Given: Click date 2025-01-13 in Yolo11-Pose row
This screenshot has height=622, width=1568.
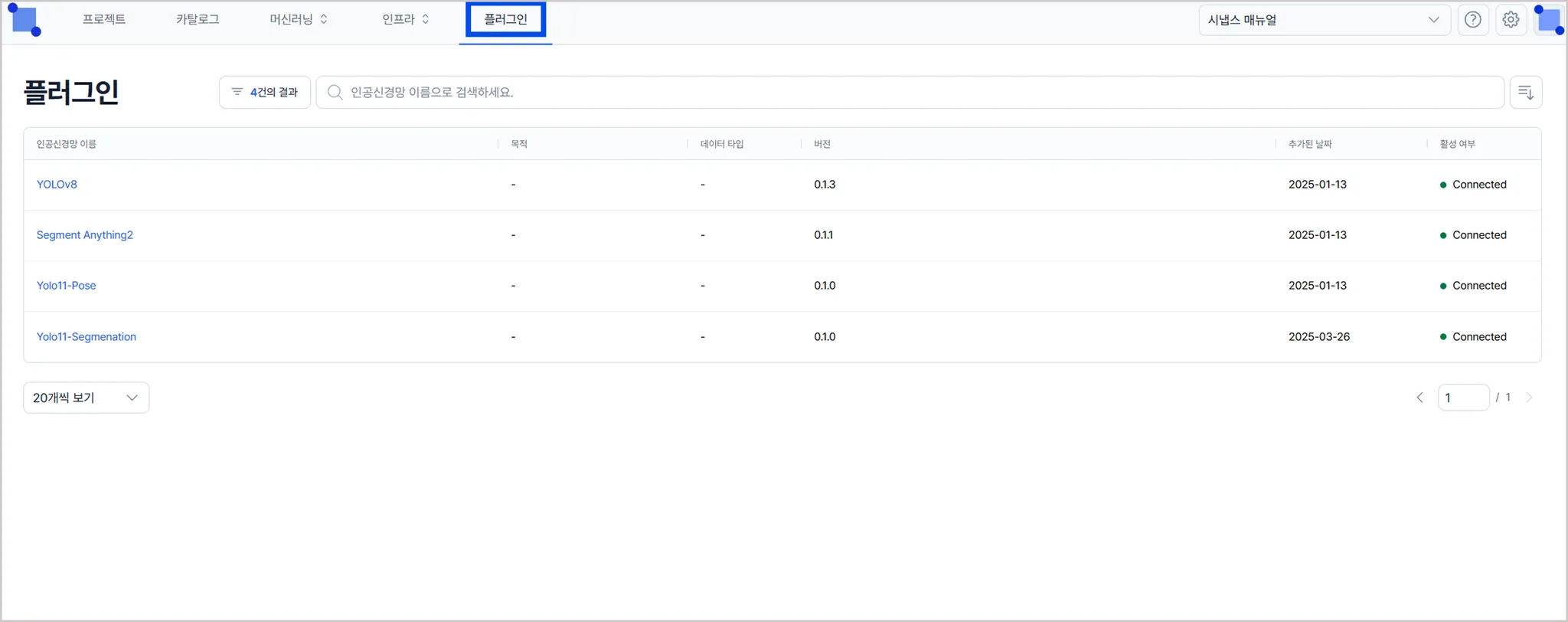Looking at the screenshot, I should (1318, 286).
